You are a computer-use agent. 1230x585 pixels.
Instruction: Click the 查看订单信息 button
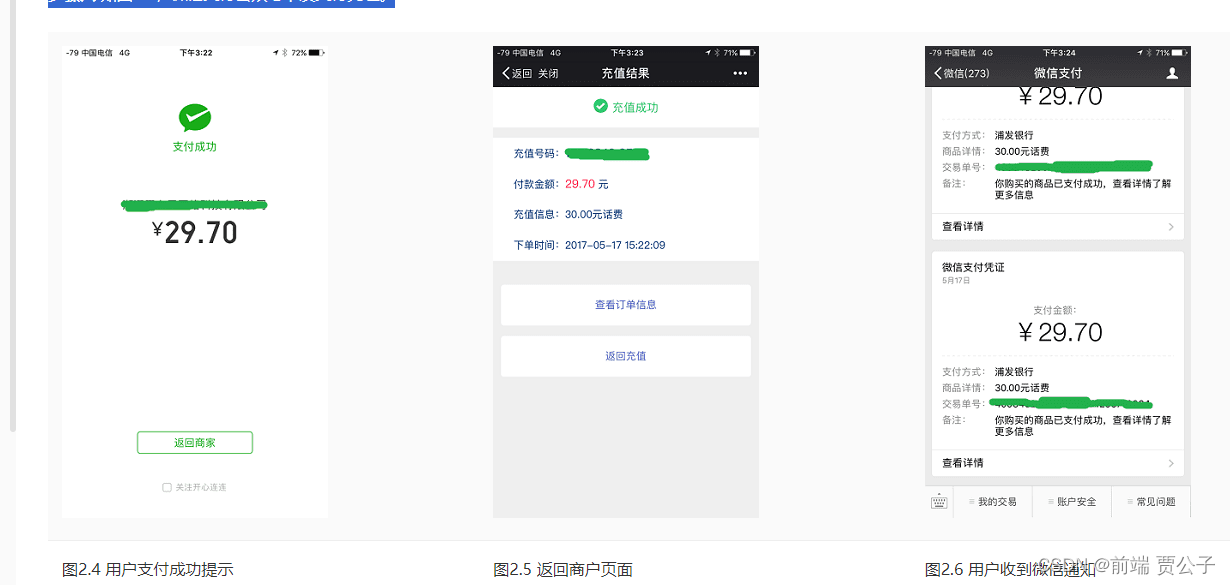(625, 305)
